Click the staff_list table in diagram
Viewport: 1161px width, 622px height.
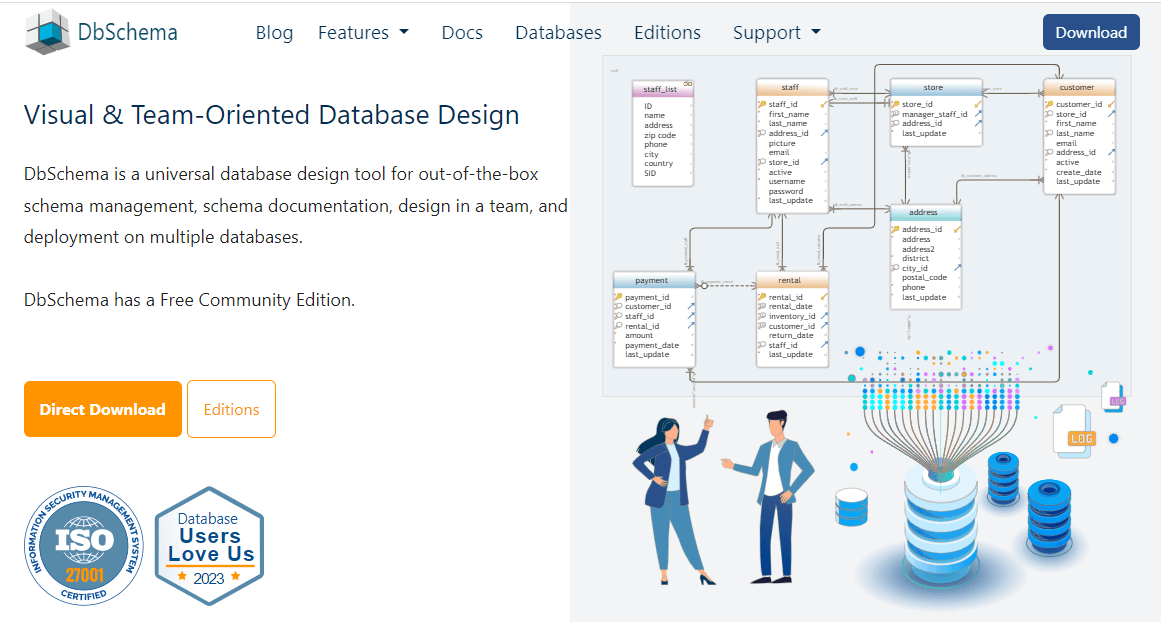point(663,133)
